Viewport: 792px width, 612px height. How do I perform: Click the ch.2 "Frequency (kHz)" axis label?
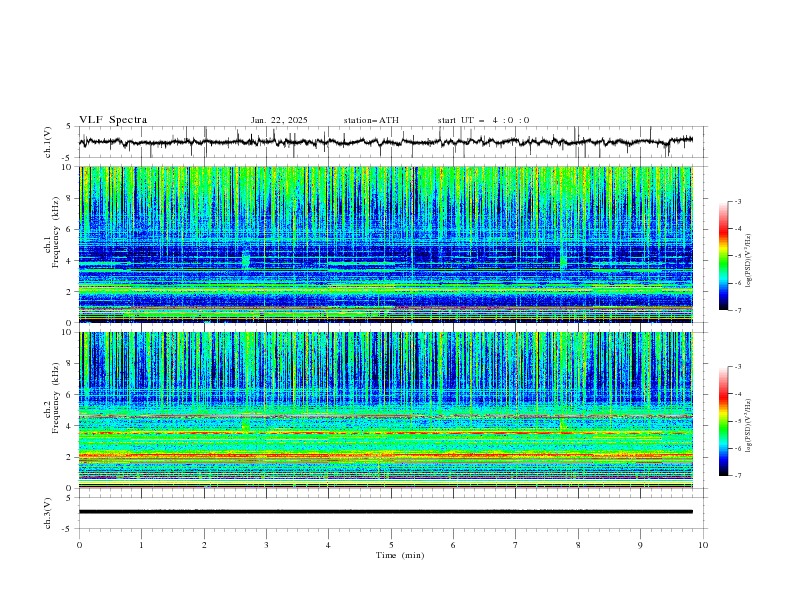pyautogui.click(x=56, y=397)
